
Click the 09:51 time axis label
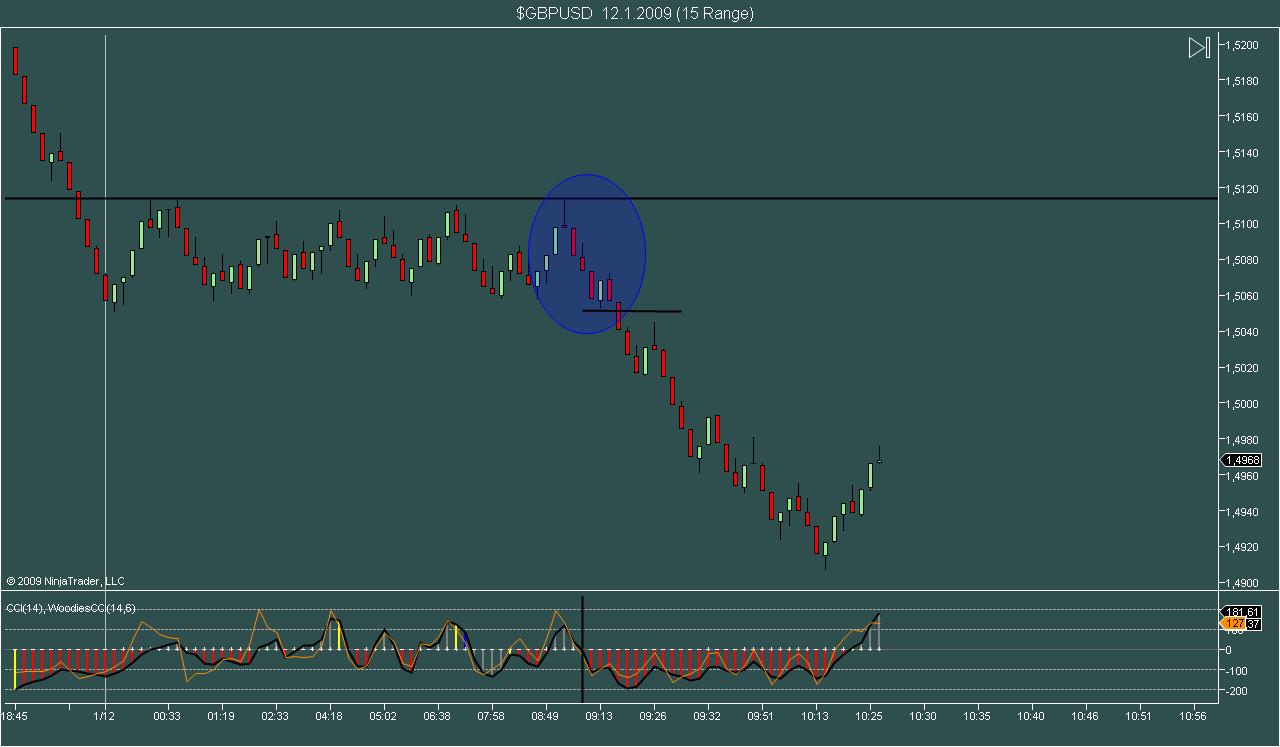click(761, 716)
